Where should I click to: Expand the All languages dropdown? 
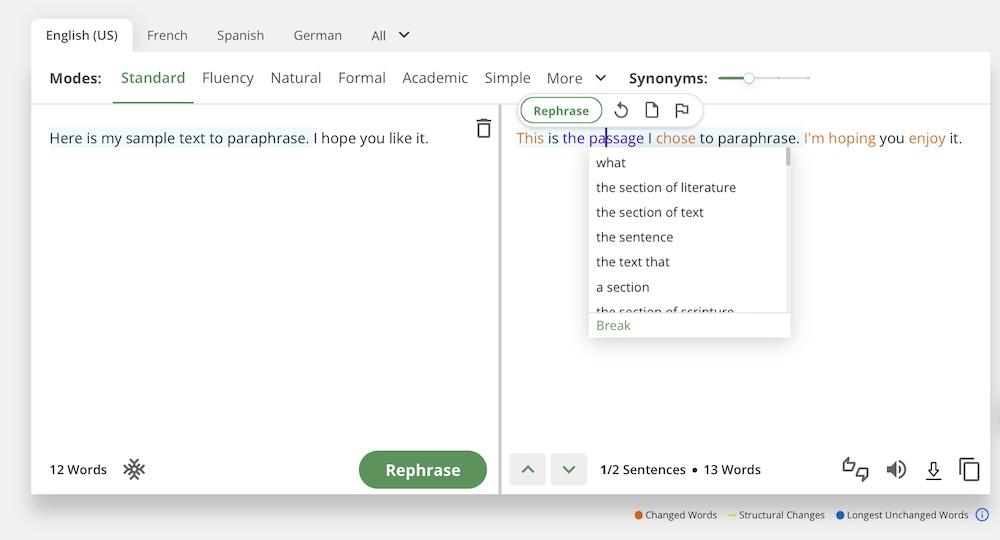coord(390,35)
